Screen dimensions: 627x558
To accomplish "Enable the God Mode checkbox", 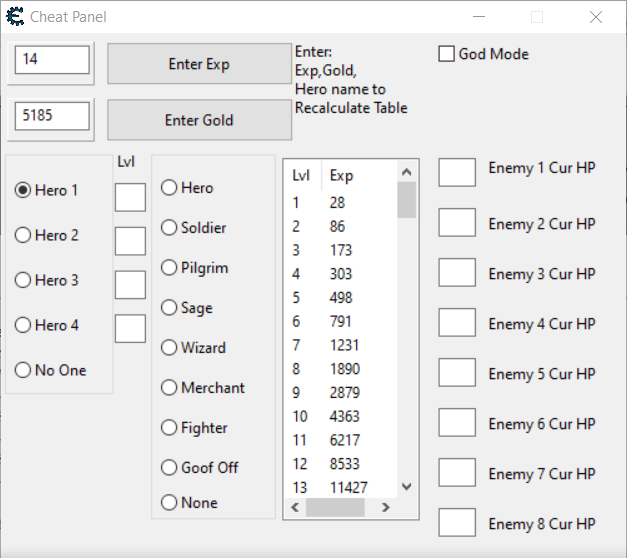I will coord(447,54).
